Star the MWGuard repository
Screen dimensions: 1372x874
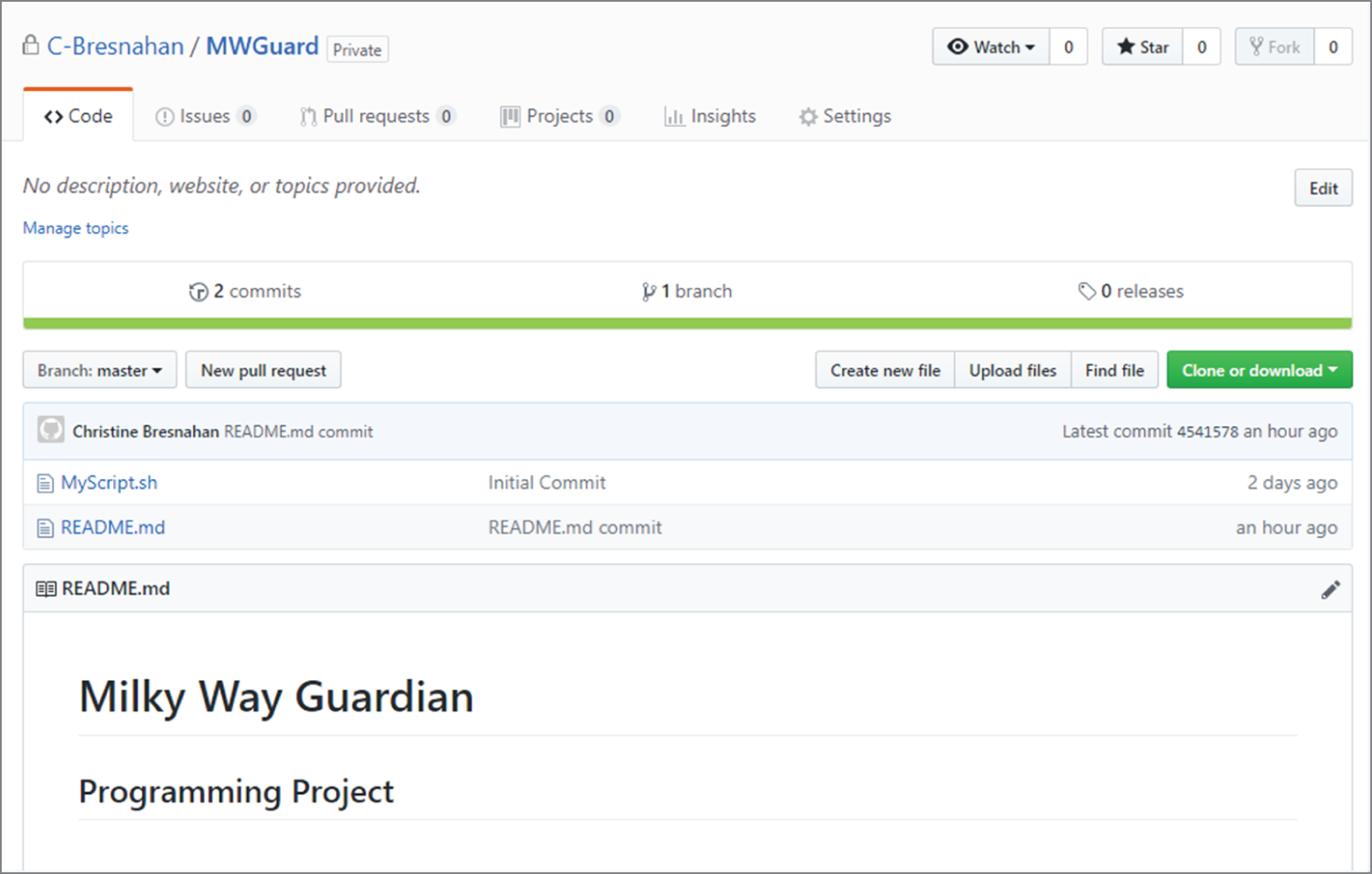[x=1142, y=47]
